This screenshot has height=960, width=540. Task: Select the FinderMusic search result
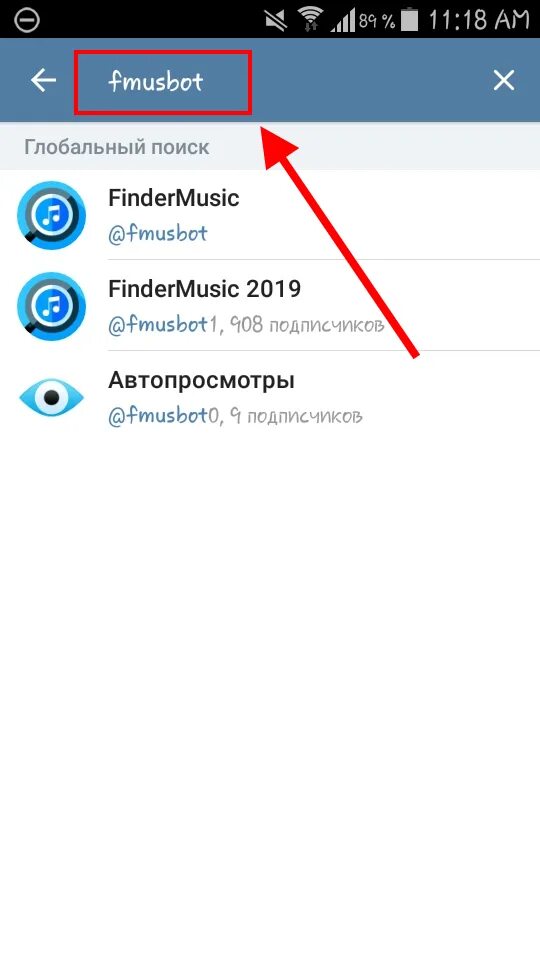click(270, 215)
